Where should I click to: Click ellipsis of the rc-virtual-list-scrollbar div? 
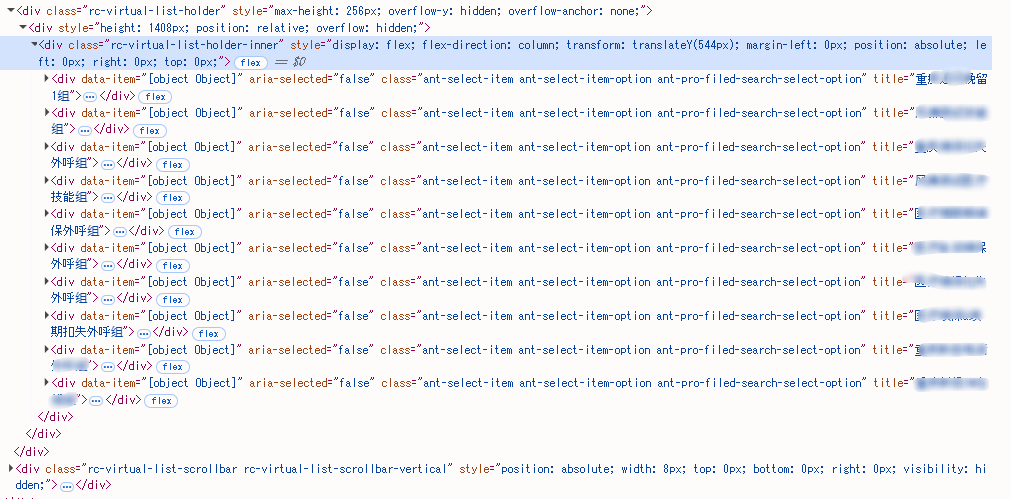point(66,486)
